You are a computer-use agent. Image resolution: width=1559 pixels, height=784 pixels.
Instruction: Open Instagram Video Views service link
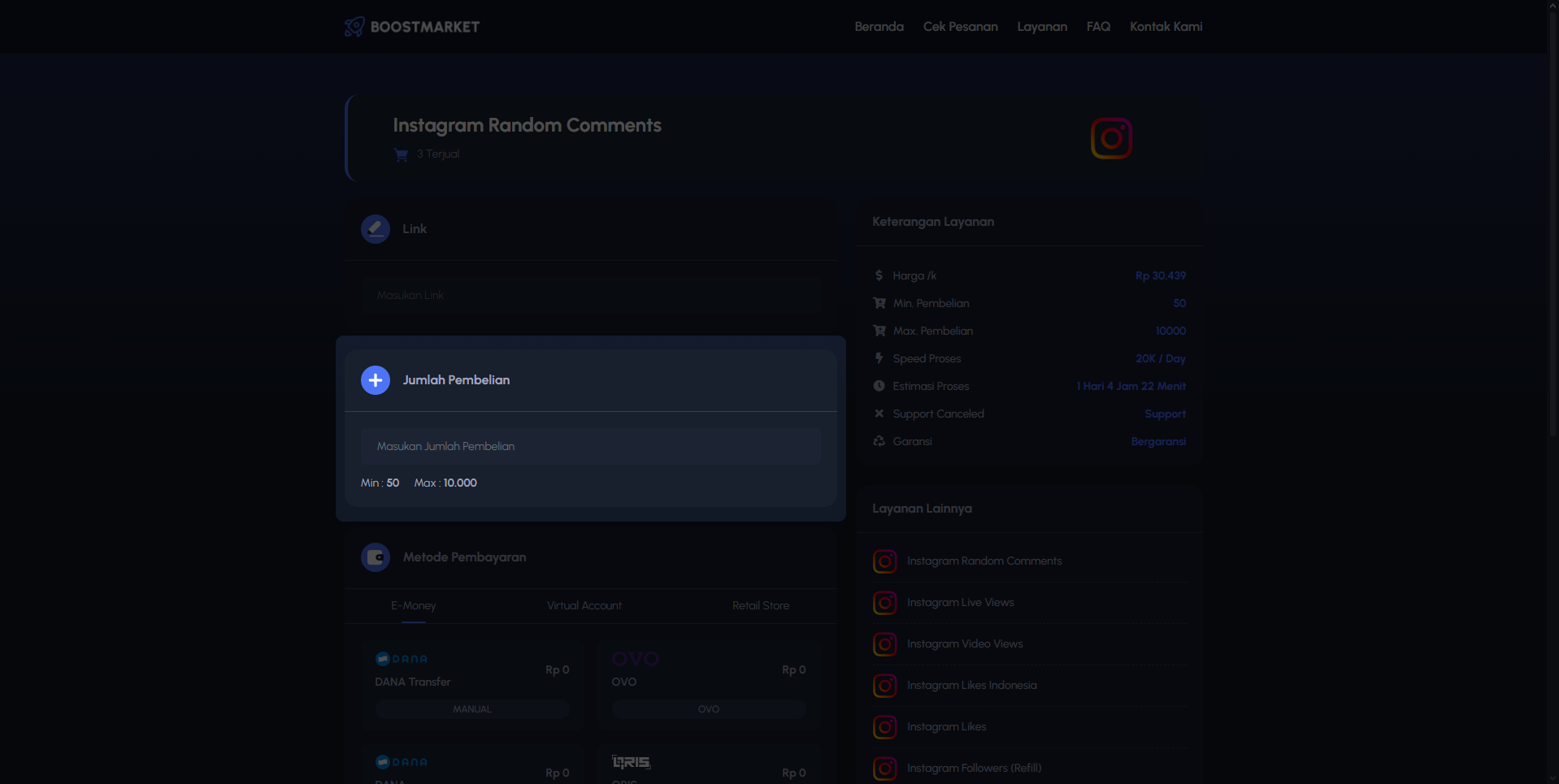point(965,644)
